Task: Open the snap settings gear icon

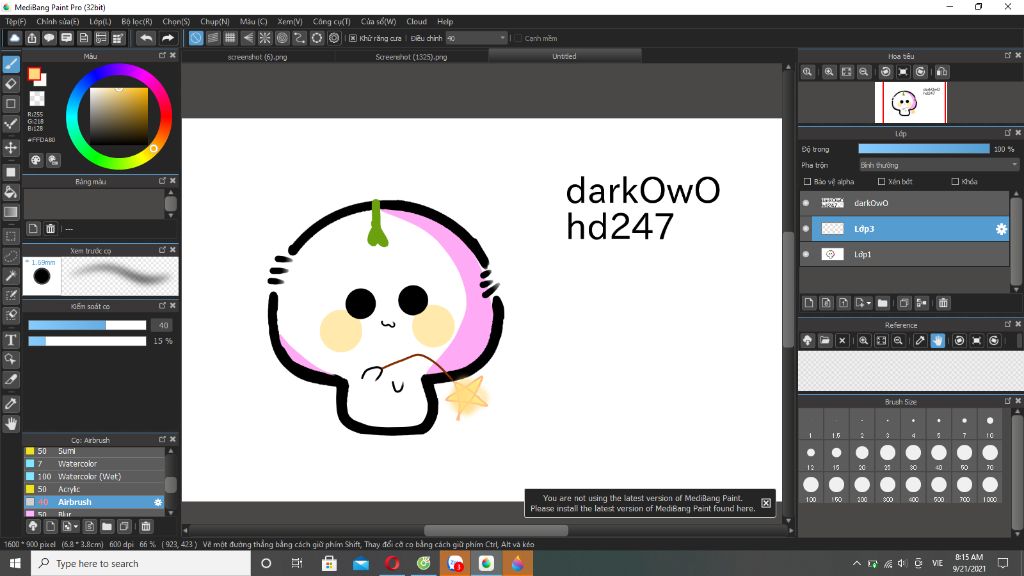Action: click(x=334, y=39)
